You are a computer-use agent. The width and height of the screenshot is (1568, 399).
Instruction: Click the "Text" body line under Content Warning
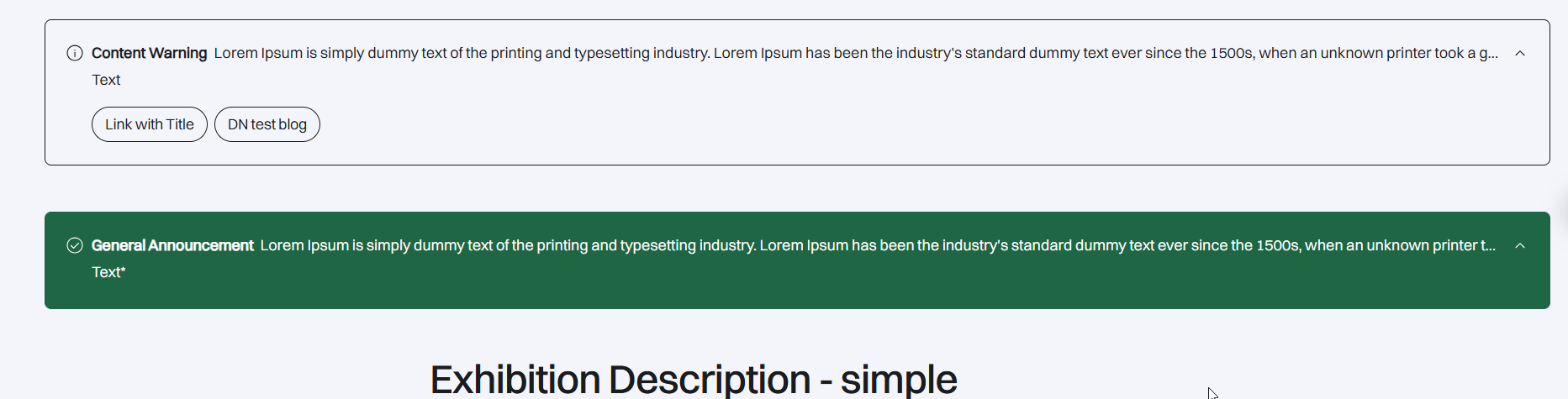pyautogui.click(x=106, y=80)
